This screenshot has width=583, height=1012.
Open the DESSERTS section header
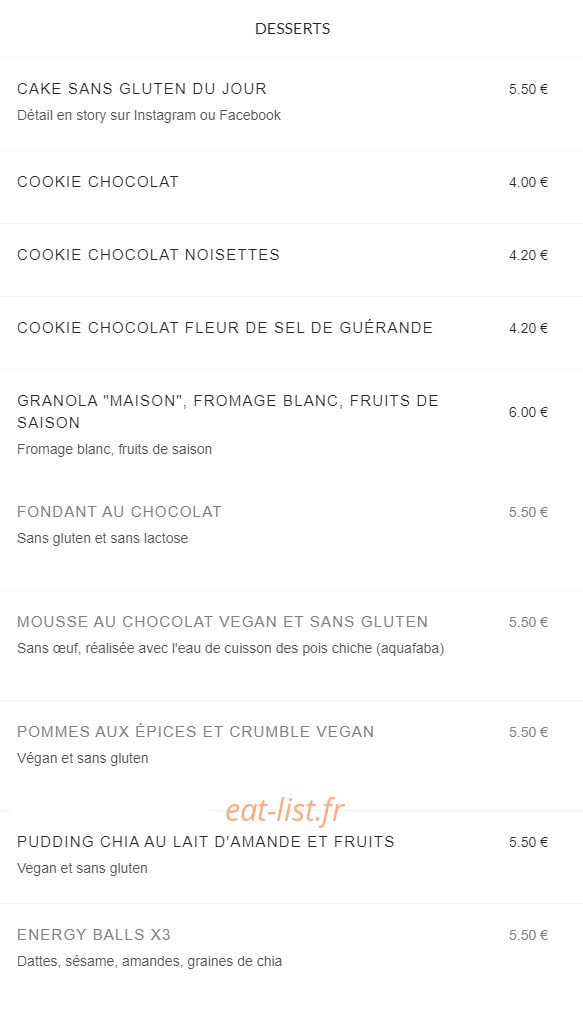(292, 28)
